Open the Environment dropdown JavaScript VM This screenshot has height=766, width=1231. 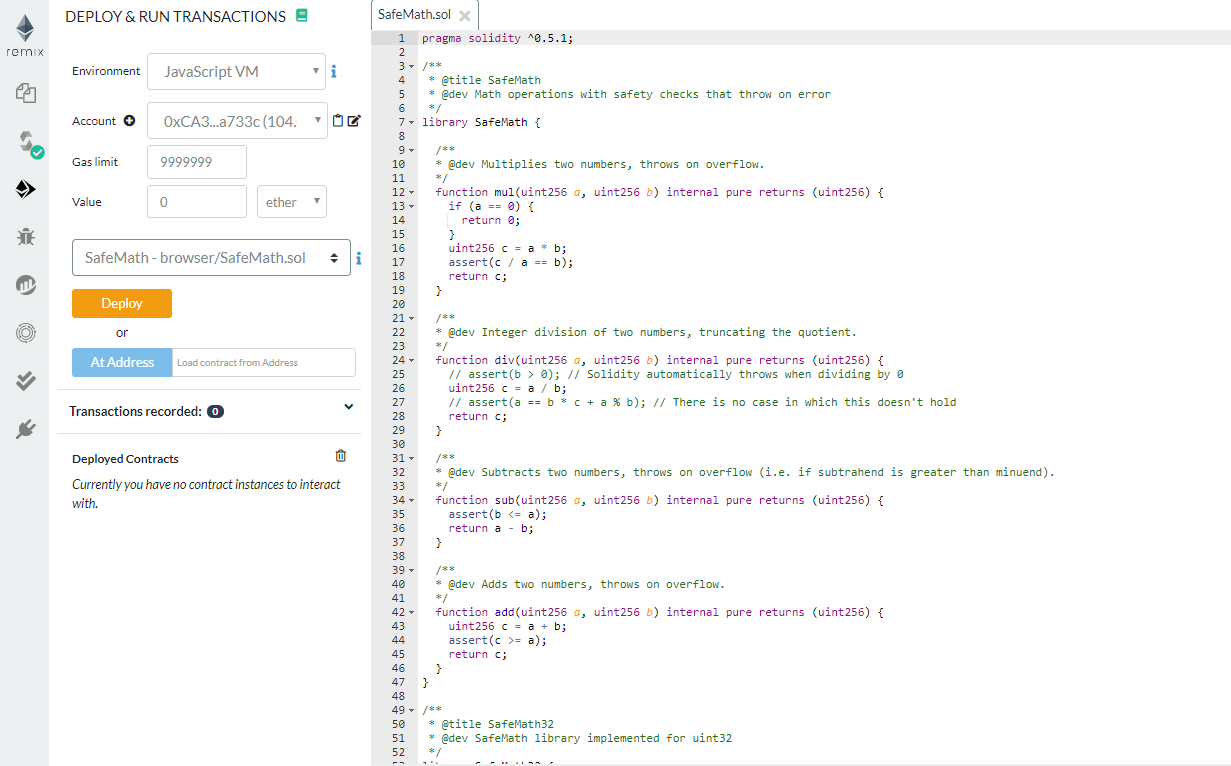pos(237,72)
